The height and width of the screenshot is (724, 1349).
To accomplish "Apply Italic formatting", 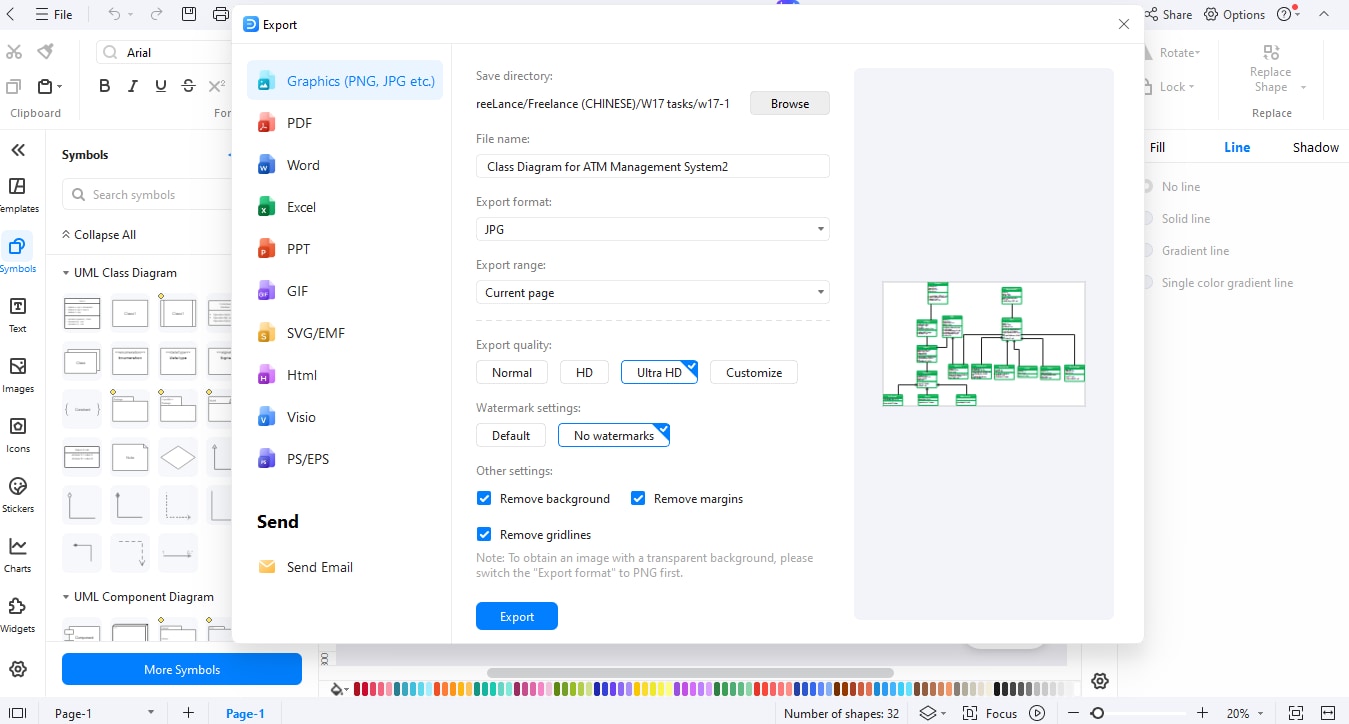I will 132,86.
